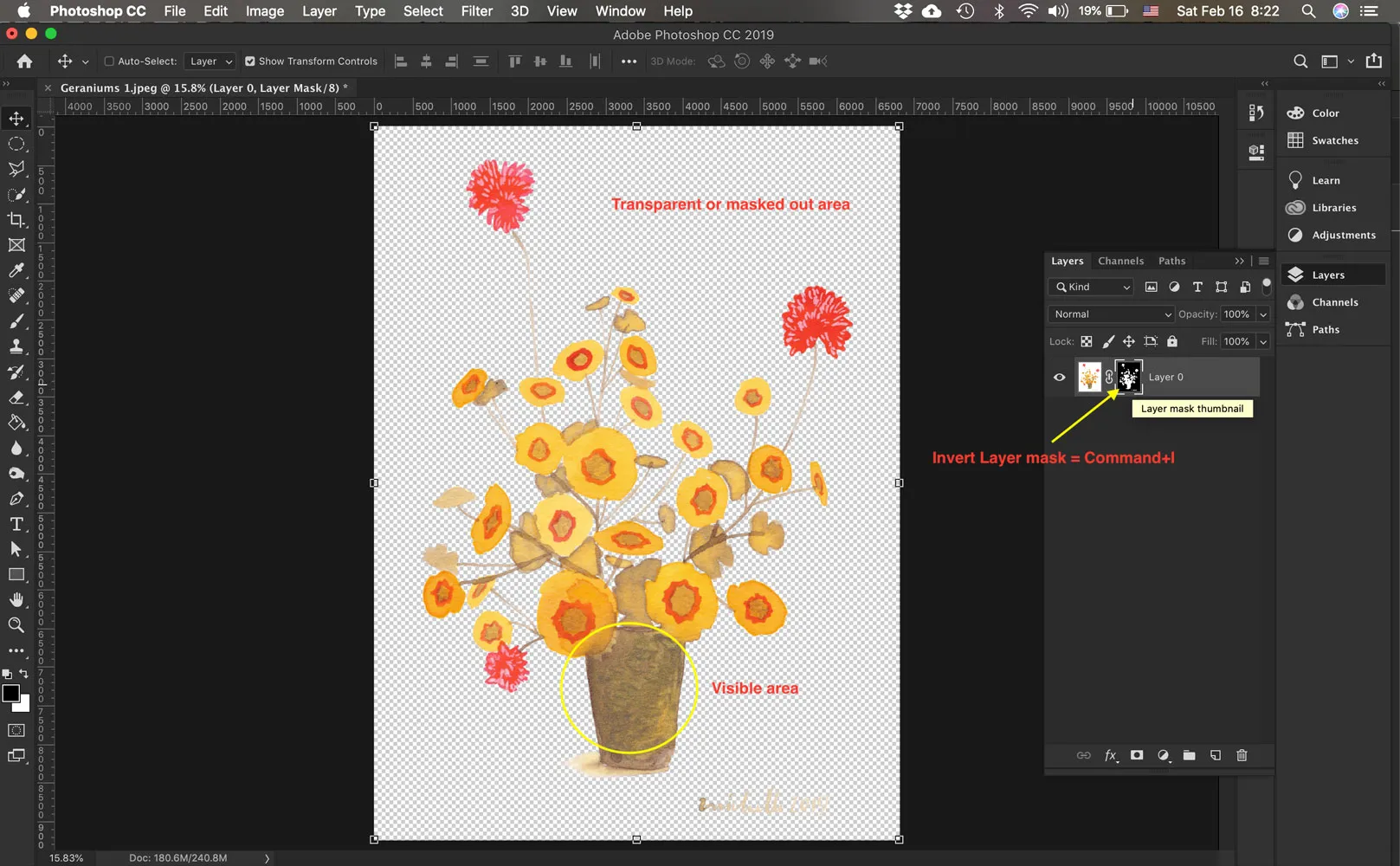Select the Eraser tool
Viewport: 1400px width, 866px height.
click(16, 397)
